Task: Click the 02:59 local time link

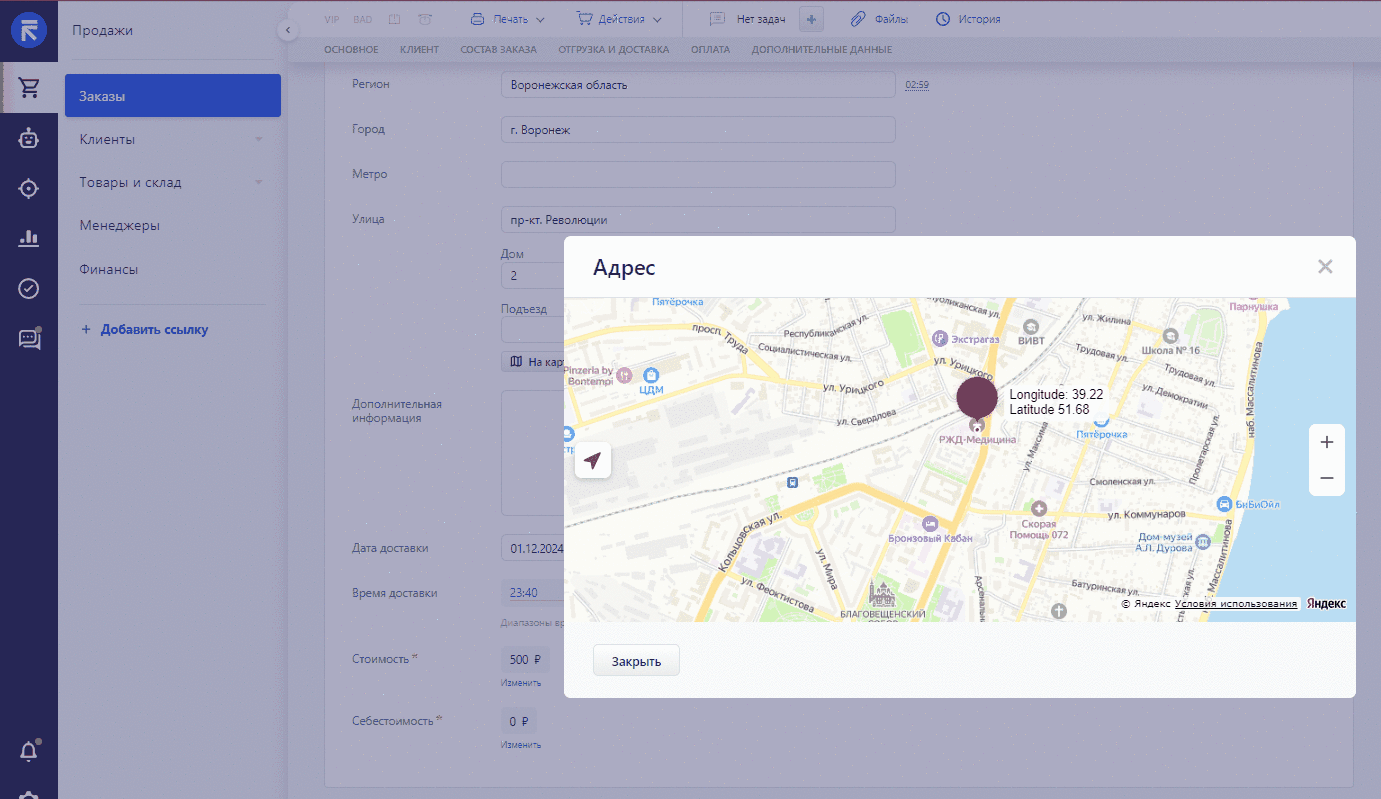Action: point(917,85)
